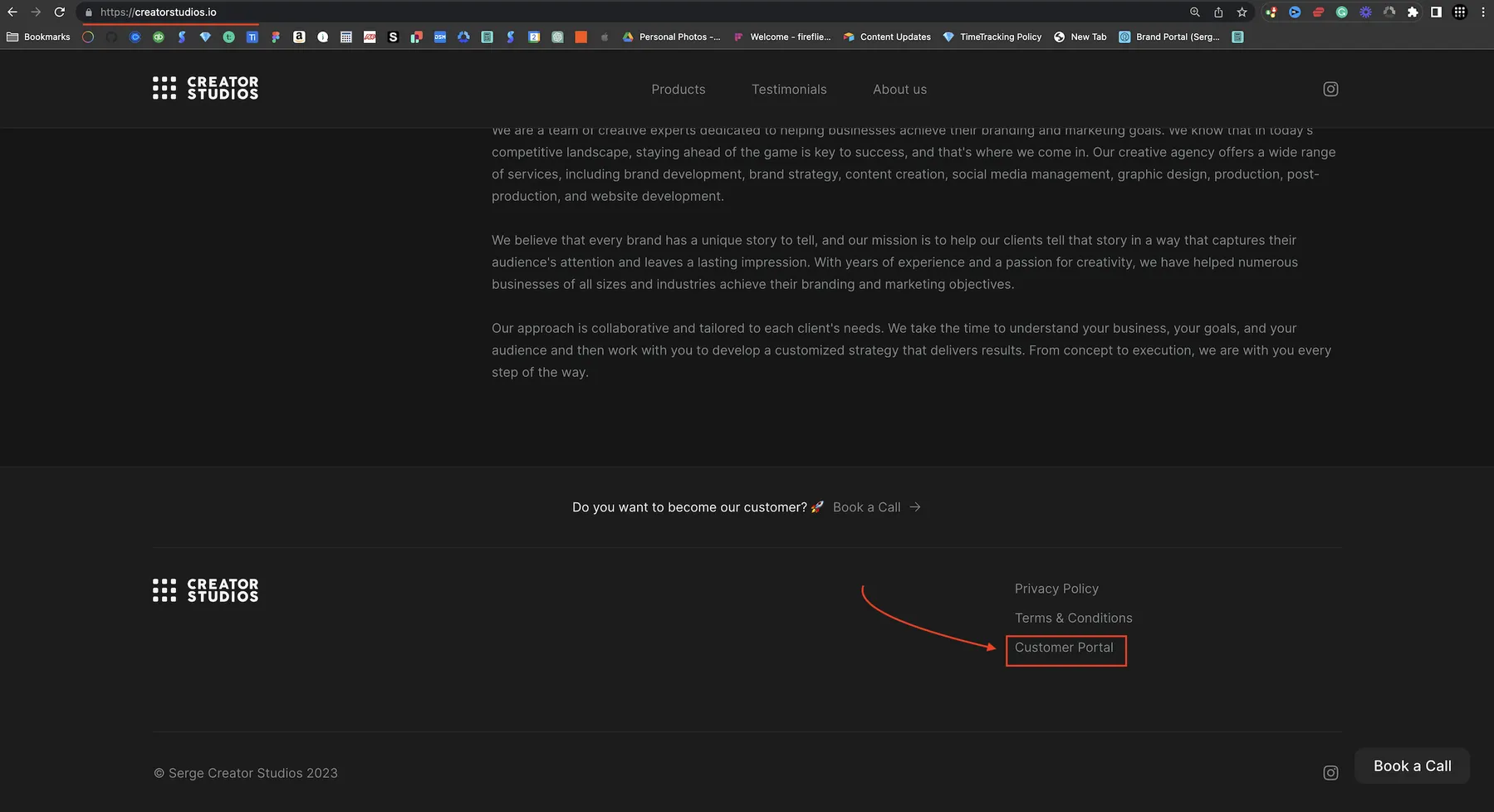The height and width of the screenshot is (812, 1494).
Task: Open the Privacy Policy link
Action: (x=1056, y=589)
